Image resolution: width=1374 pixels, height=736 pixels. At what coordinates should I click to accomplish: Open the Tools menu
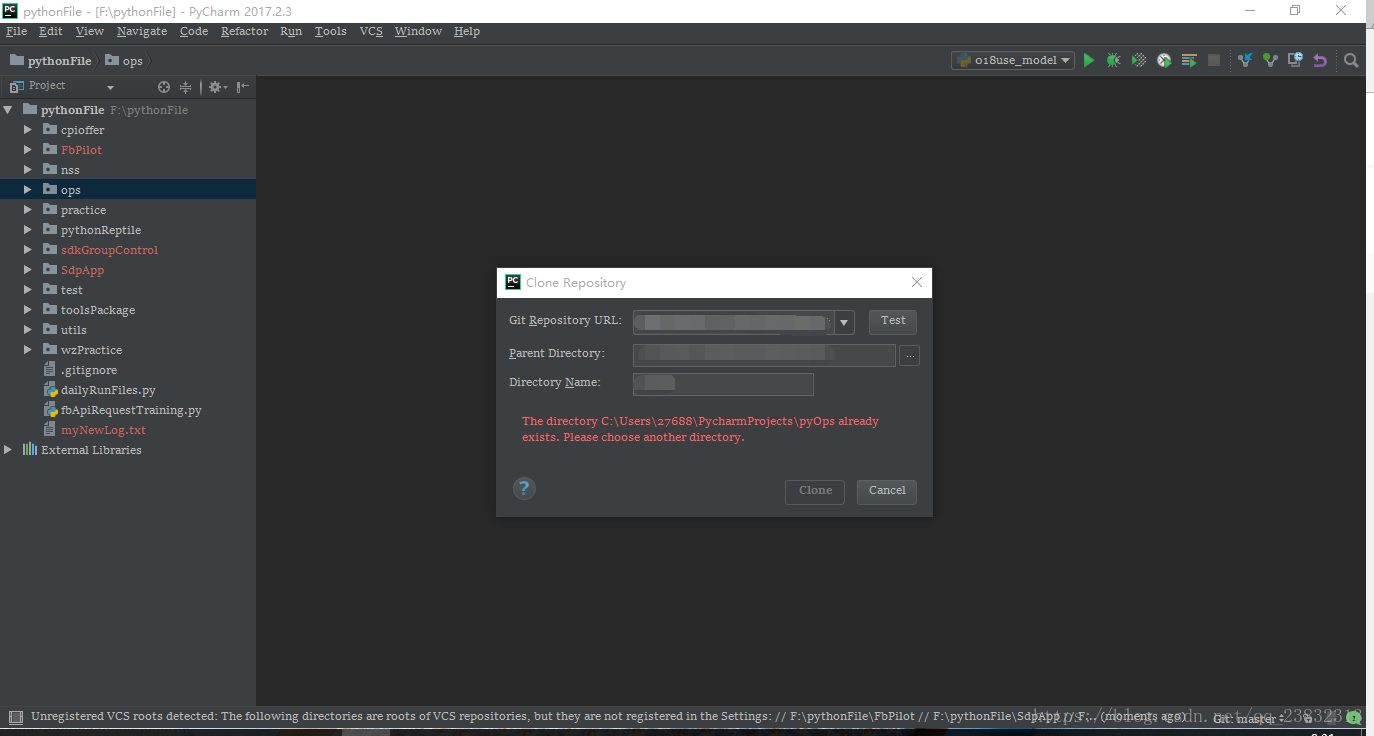point(331,31)
